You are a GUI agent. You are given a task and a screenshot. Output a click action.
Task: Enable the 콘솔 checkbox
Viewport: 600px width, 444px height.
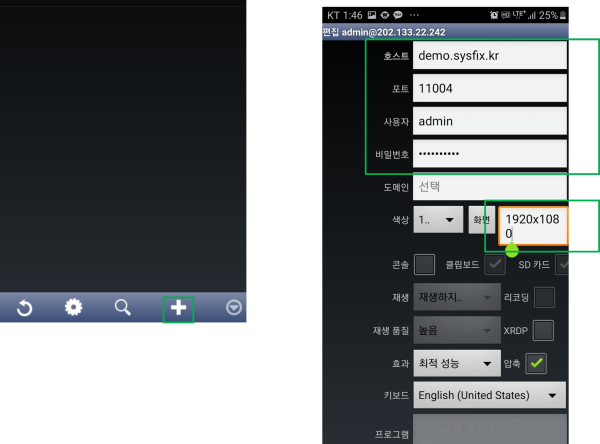coord(424,264)
